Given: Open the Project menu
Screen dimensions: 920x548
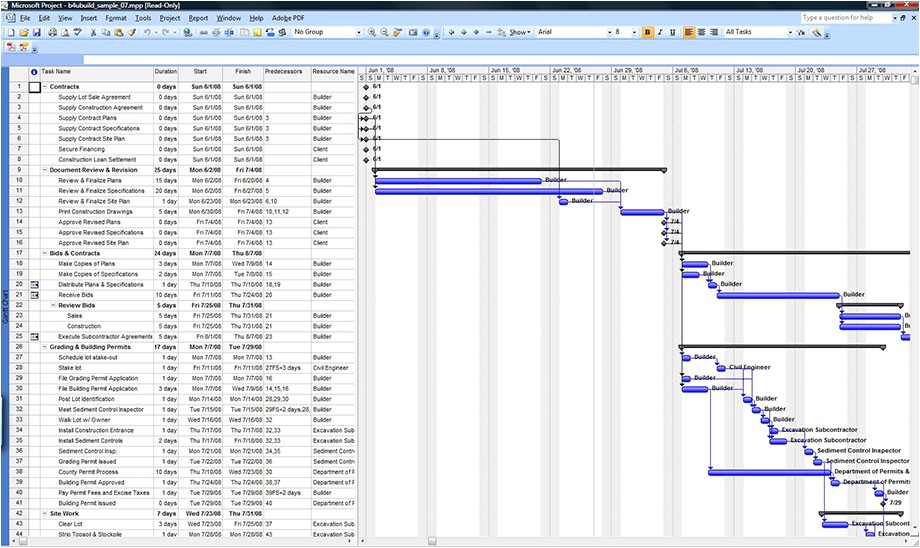Looking at the screenshot, I should [x=170, y=18].
